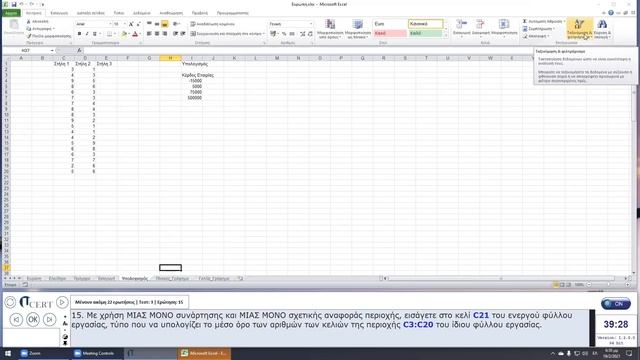The width and height of the screenshot is (640, 360).
Task: Toggle Align Left horizontal alignment
Action: (149, 33)
